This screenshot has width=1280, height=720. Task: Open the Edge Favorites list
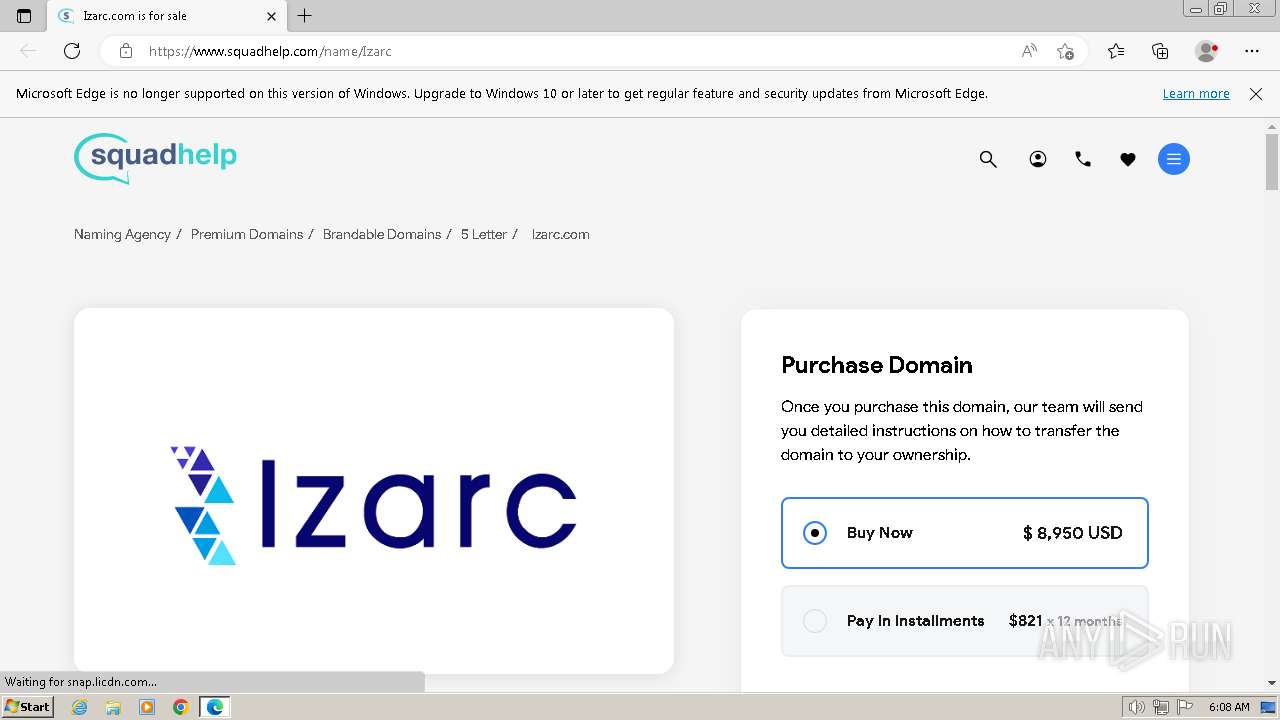(1116, 51)
